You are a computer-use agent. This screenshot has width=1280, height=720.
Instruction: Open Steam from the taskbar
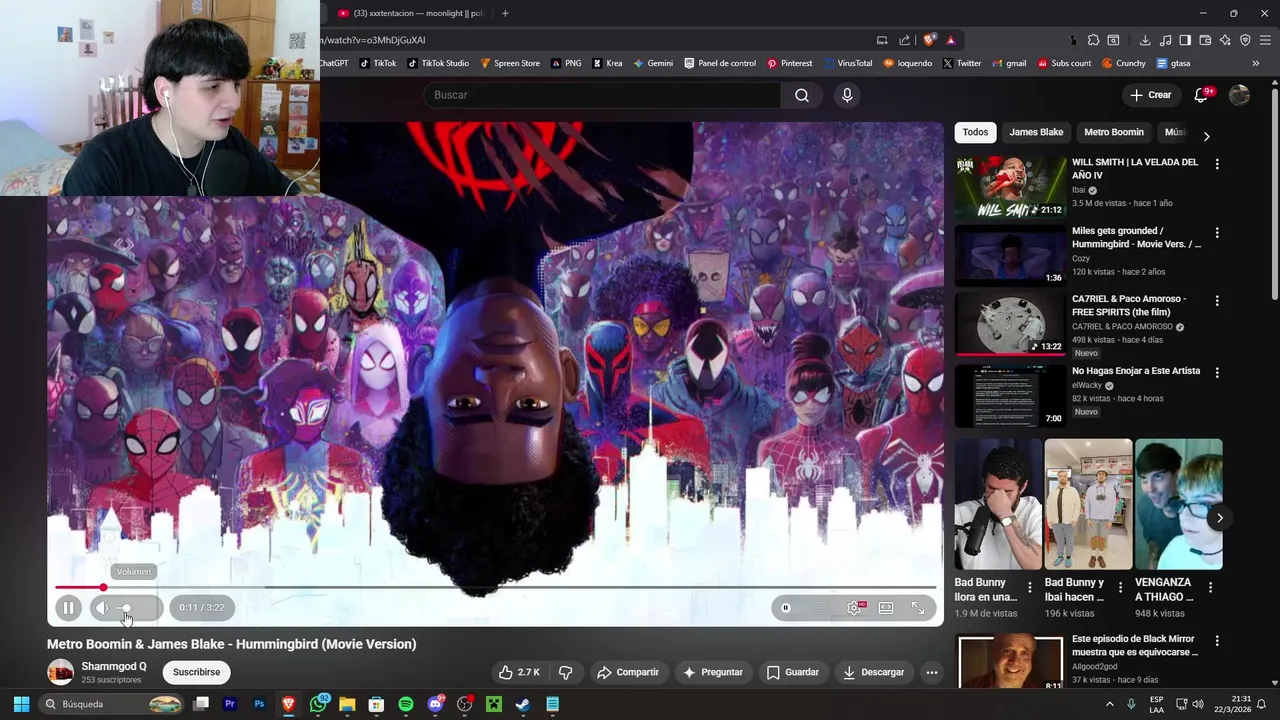pyautogui.click(x=522, y=704)
